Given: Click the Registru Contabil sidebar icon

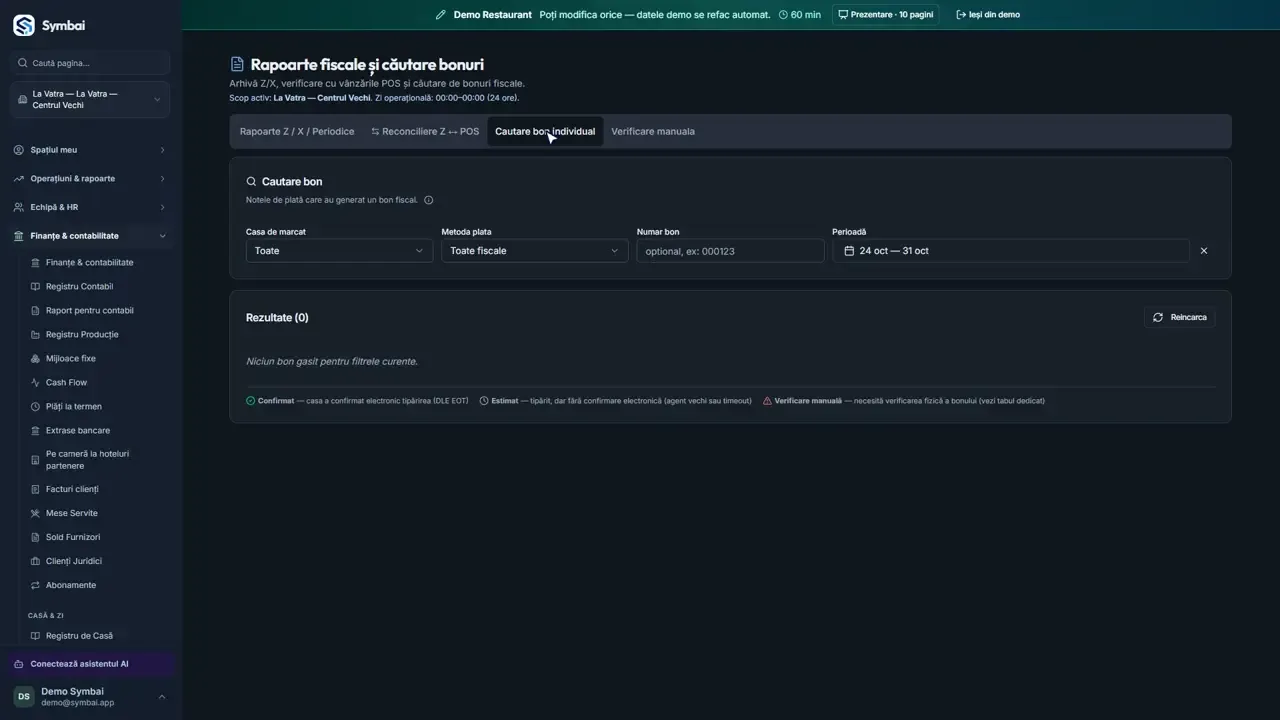Looking at the screenshot, I should click(x=36, y=287).
